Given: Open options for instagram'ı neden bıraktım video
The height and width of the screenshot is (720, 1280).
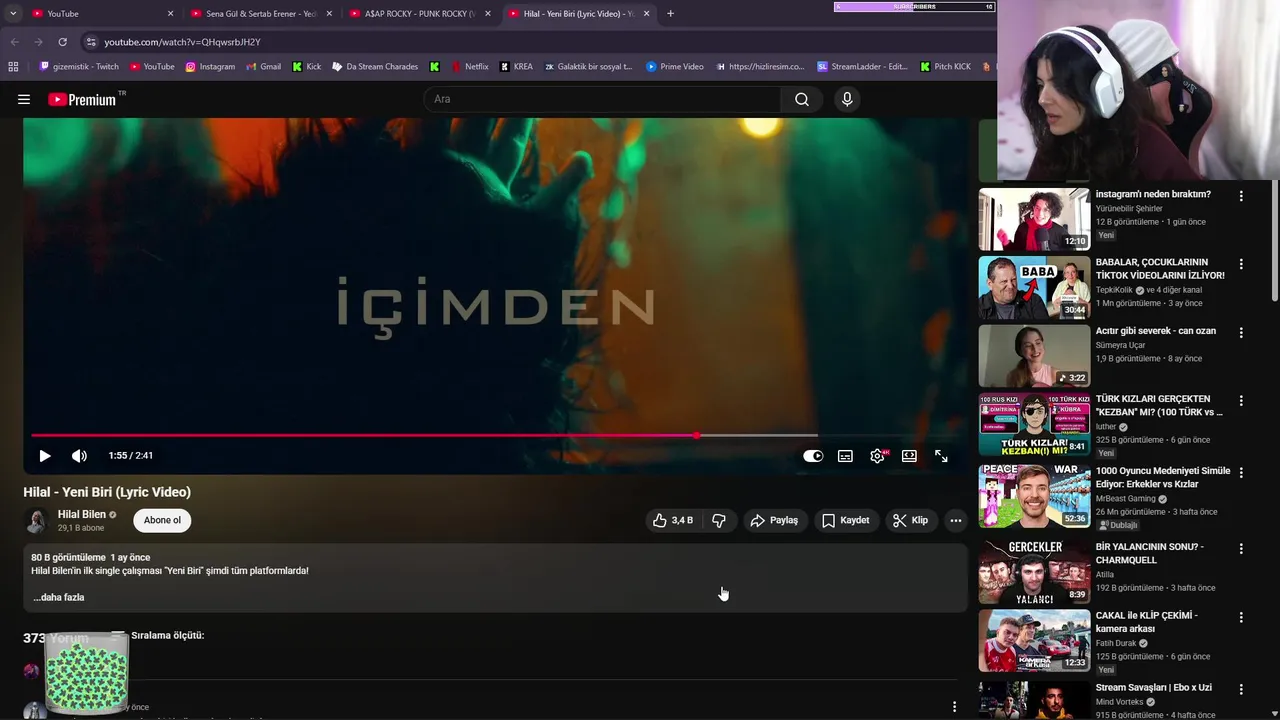Looking at the screenshot, I should [x=1241, y=196].
